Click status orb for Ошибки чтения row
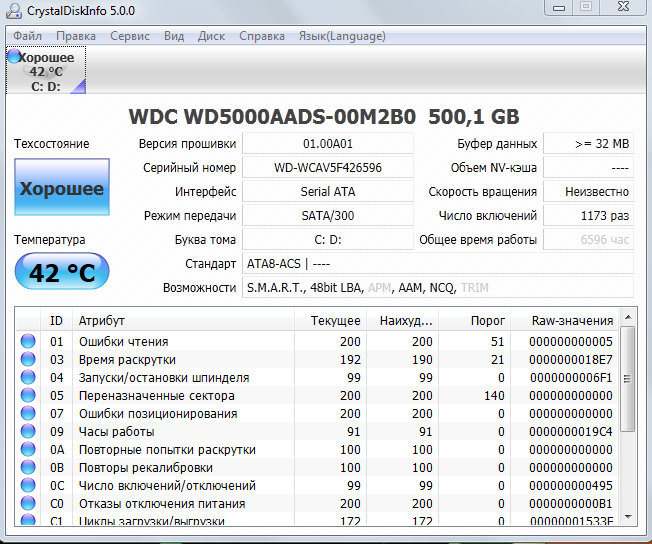 [x=28, y=341]
